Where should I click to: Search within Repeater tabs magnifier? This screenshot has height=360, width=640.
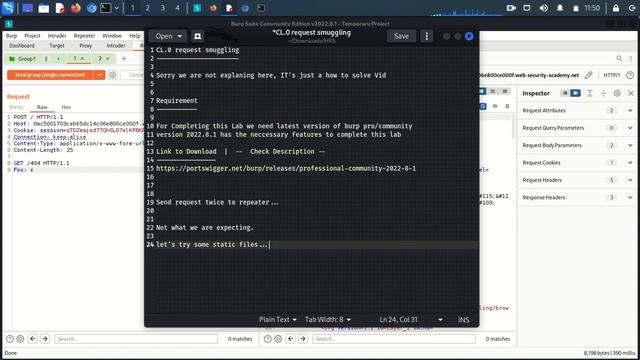[x=619, y=59]
